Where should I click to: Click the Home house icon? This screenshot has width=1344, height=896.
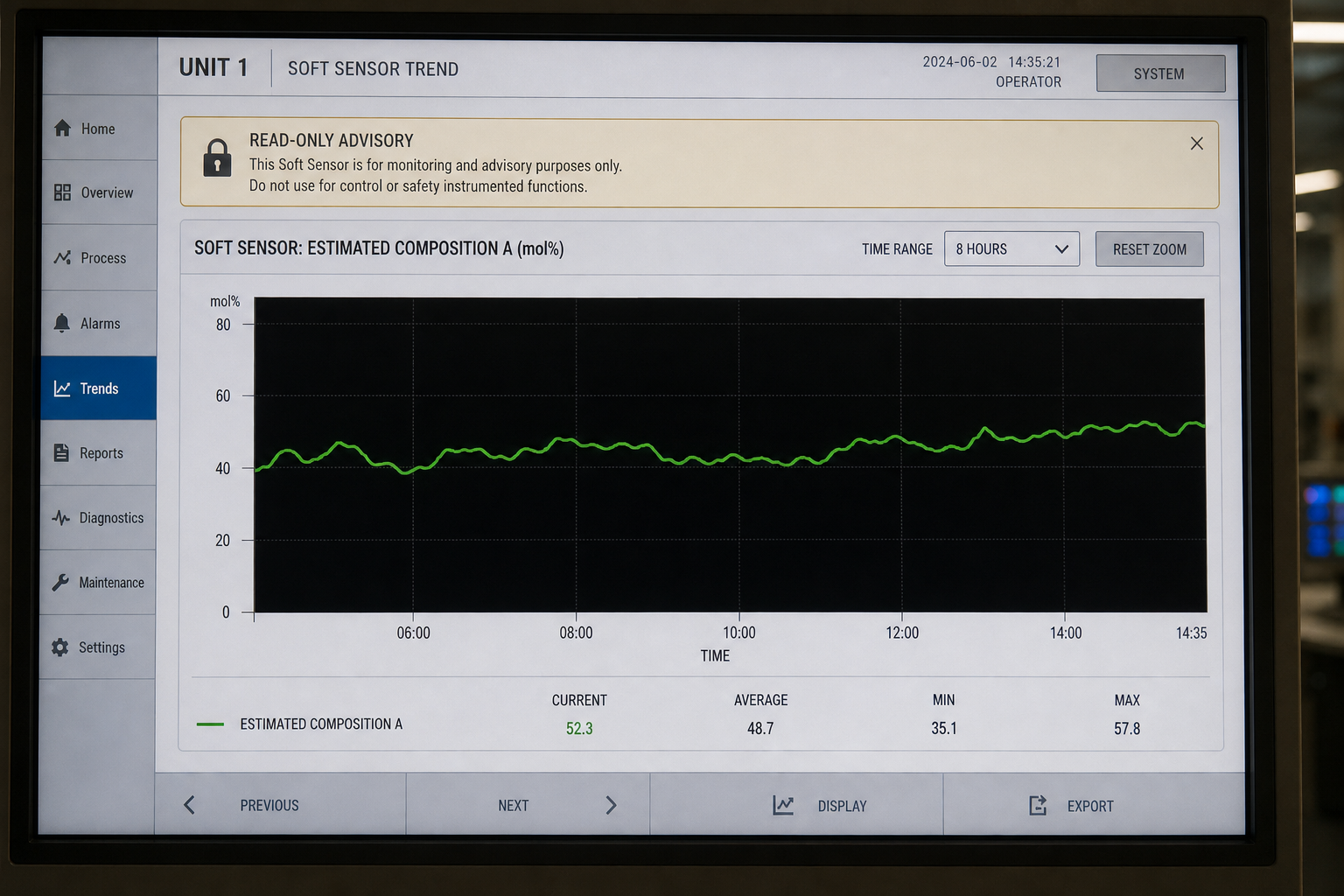(62, 129)
